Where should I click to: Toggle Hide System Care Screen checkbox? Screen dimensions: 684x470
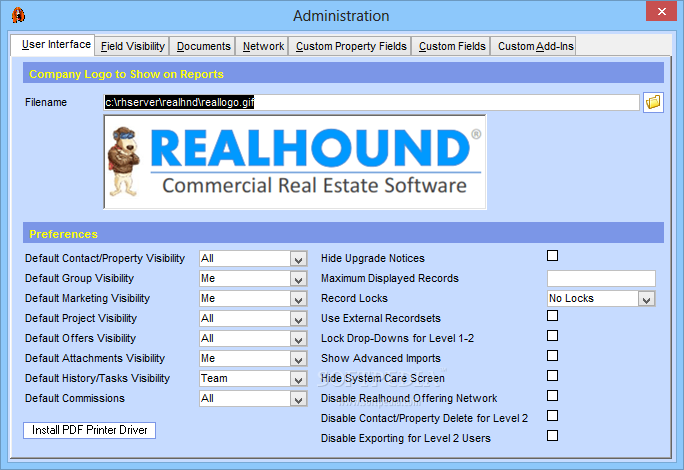tap(552, 376)
